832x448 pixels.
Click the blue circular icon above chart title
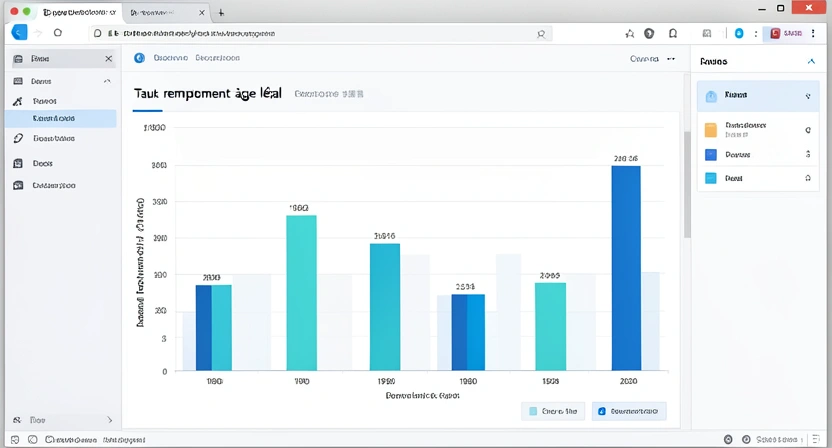(x=139, y=59)
